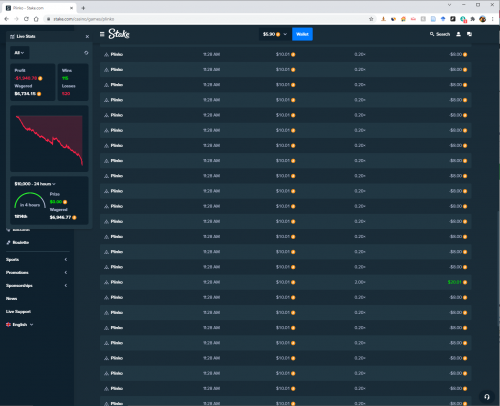Open the browser extensions puzzle icon
The height and width of the screenshot is (406, 500).
point(473,19)
